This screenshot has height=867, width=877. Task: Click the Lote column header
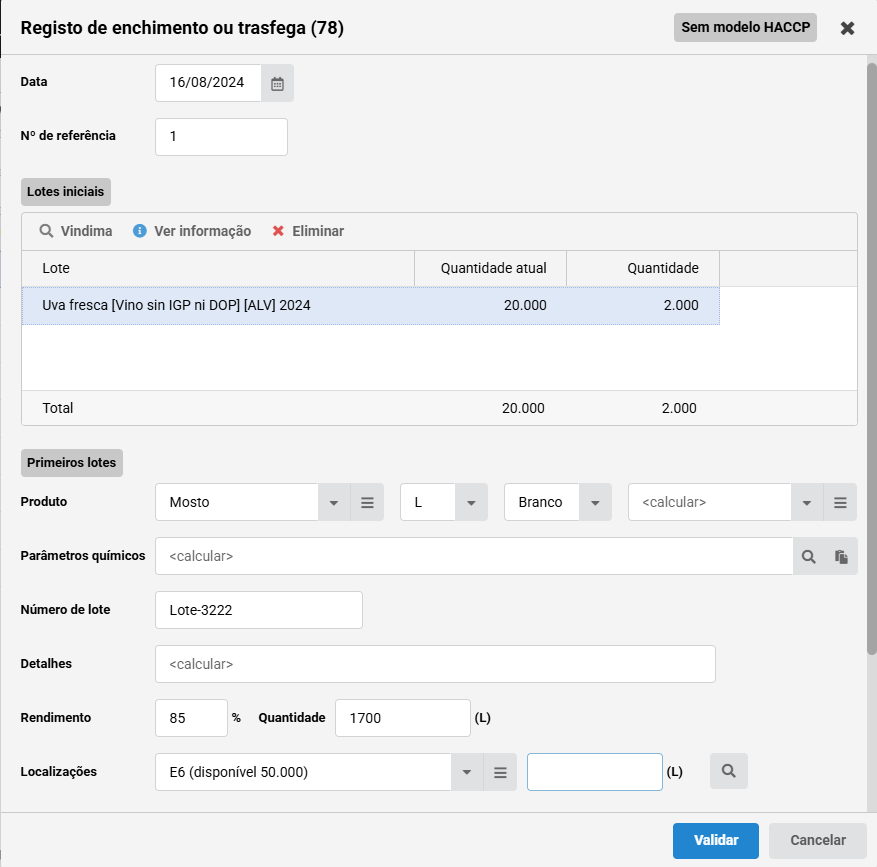click(218, 268)
